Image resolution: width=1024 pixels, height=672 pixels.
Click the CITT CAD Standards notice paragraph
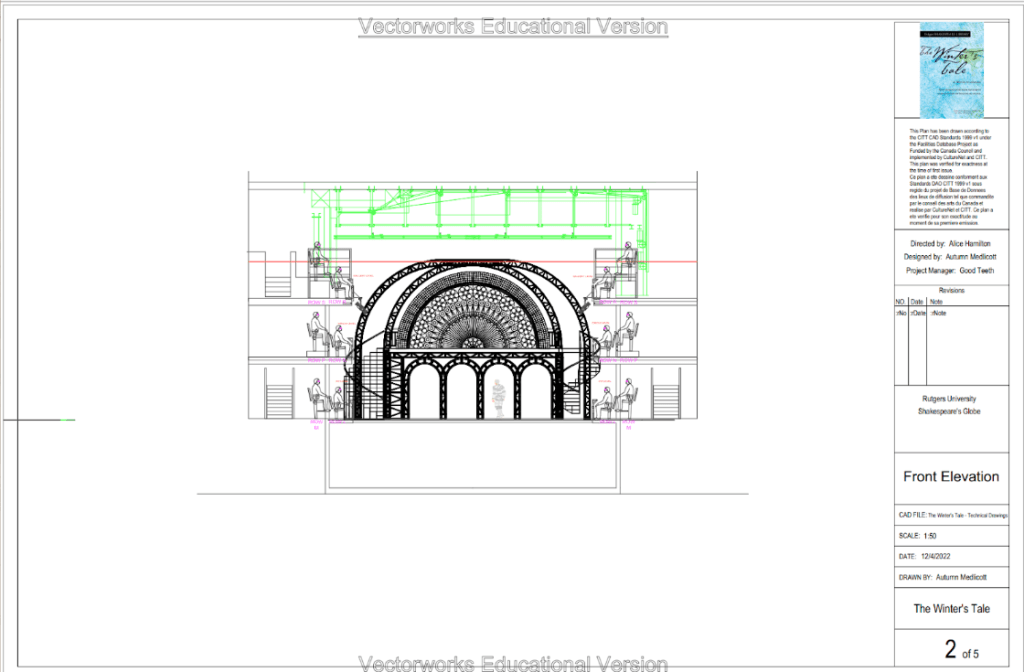[x=951, y=174]
